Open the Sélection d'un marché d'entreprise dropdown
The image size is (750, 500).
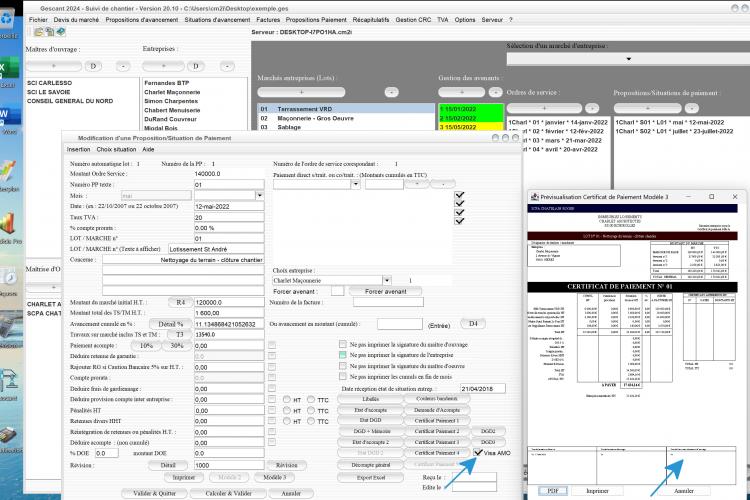point(628,59)
